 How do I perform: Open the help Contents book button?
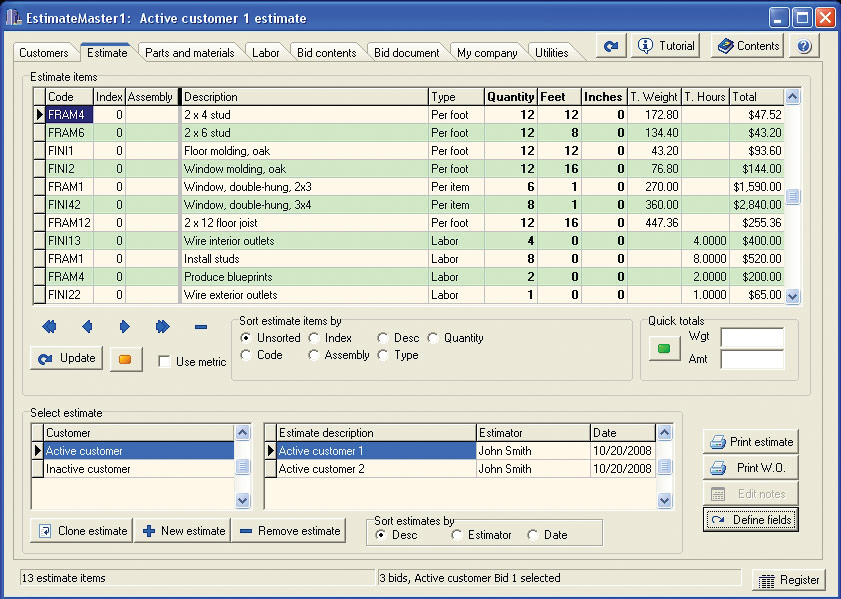click(x=747, y=46)
